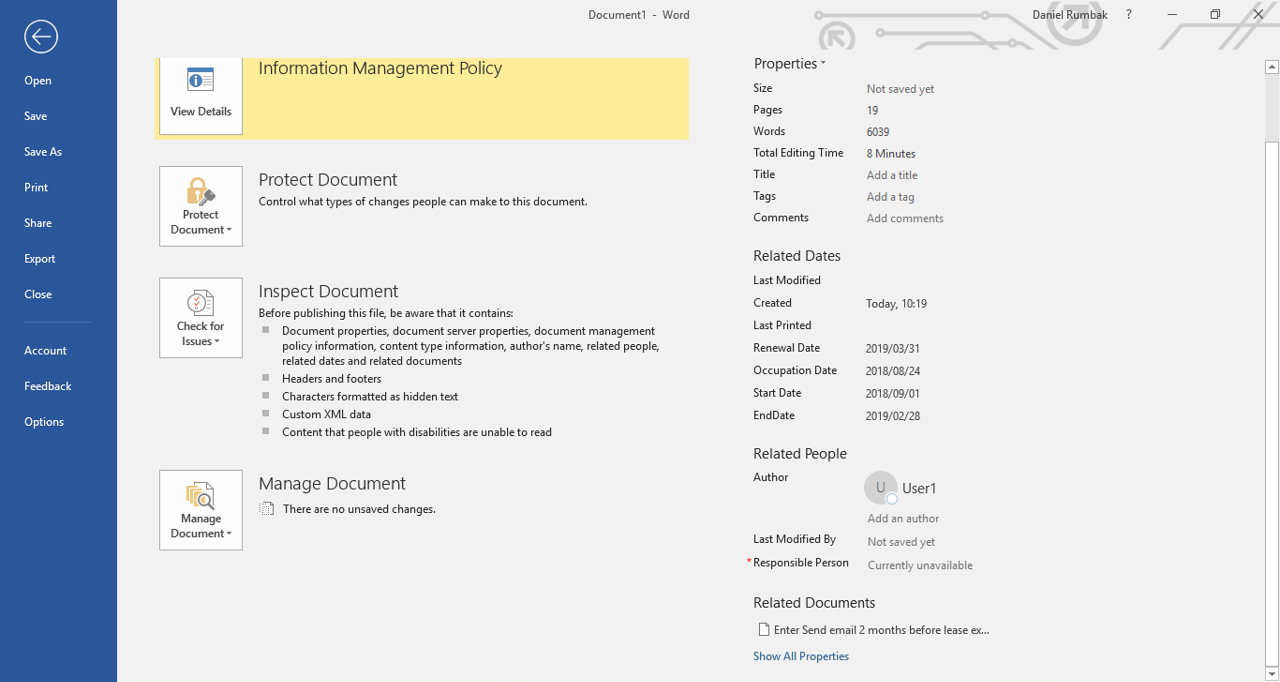1280x682 pixels.
Task: Click the Add comments field
Action: click(905, 218)
